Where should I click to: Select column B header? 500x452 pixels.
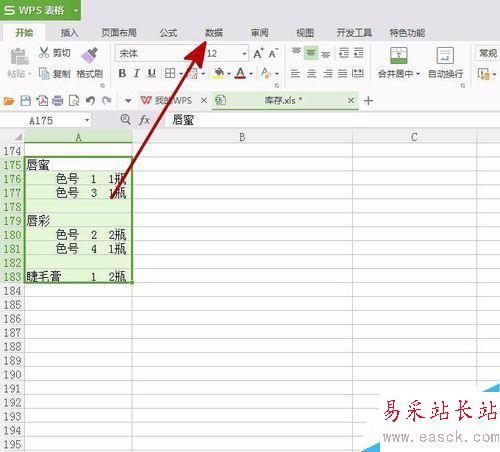tap(242, 137)
